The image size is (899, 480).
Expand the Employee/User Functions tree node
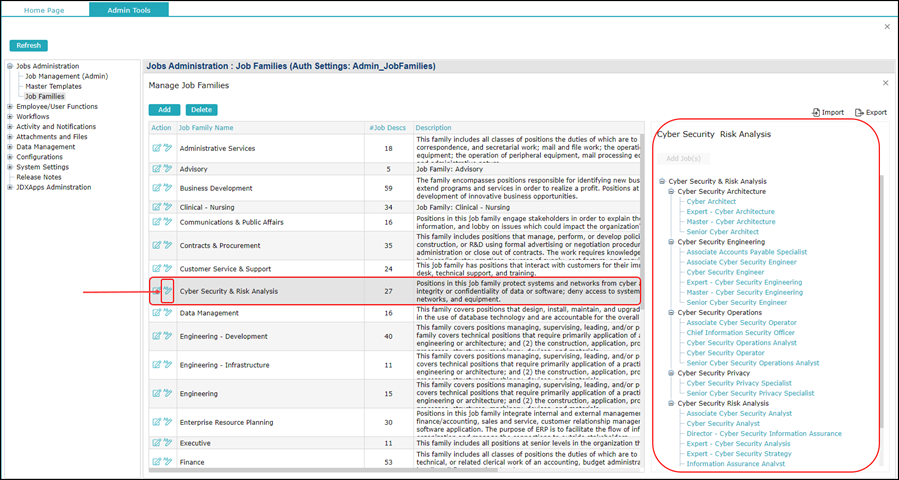[10, 106]
